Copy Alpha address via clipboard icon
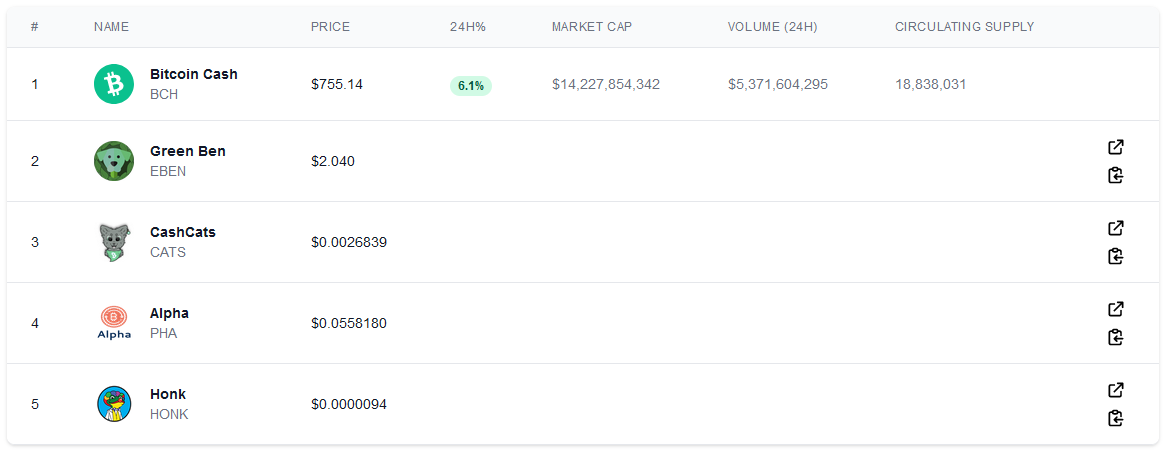This screenshot has width=1165, height=453. [x=1115, y=337]
